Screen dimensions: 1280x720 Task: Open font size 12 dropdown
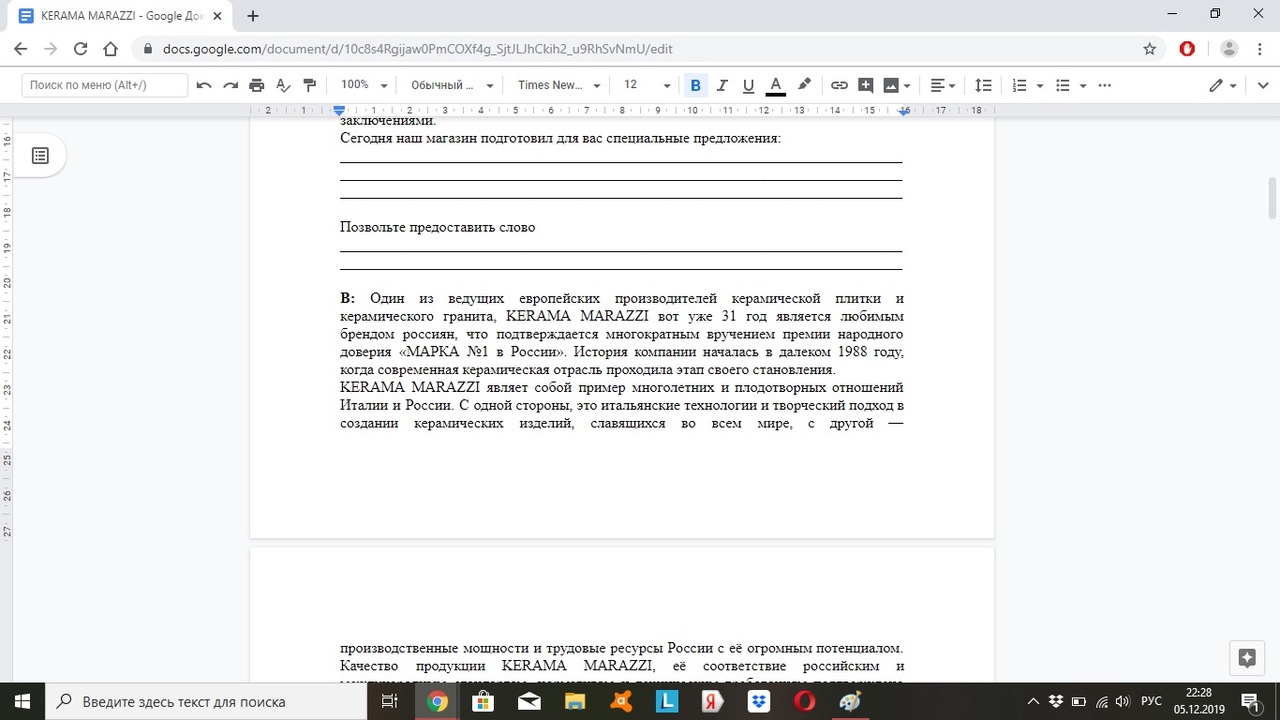click(x=646, y=85)
